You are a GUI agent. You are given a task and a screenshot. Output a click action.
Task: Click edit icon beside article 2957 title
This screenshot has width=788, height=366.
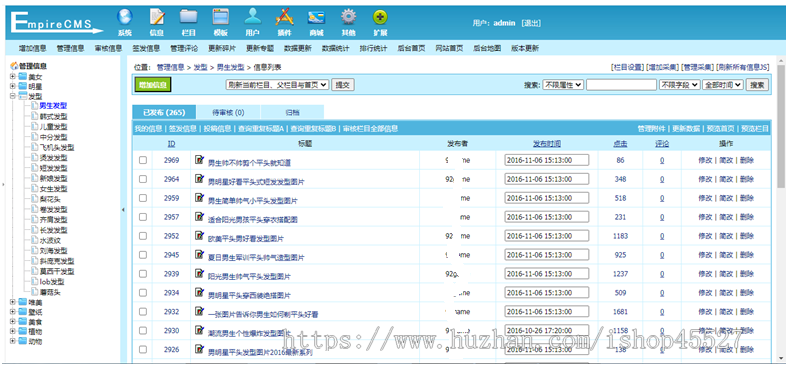200,217
